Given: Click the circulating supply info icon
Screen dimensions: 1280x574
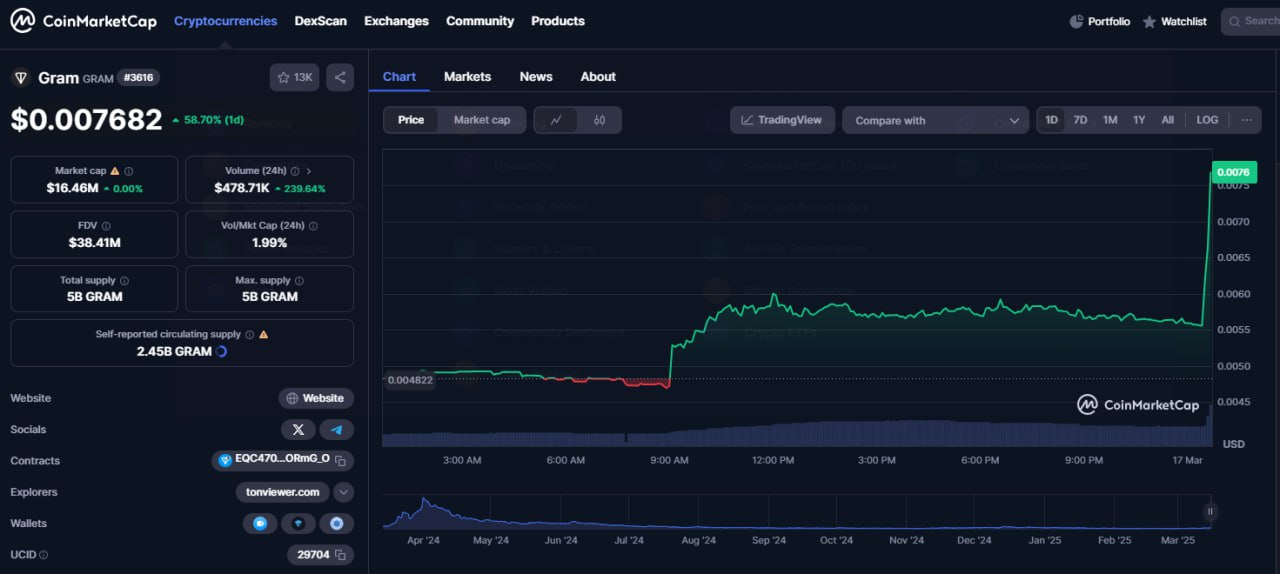Looking at the screenshot, I should tap(250, 335).
